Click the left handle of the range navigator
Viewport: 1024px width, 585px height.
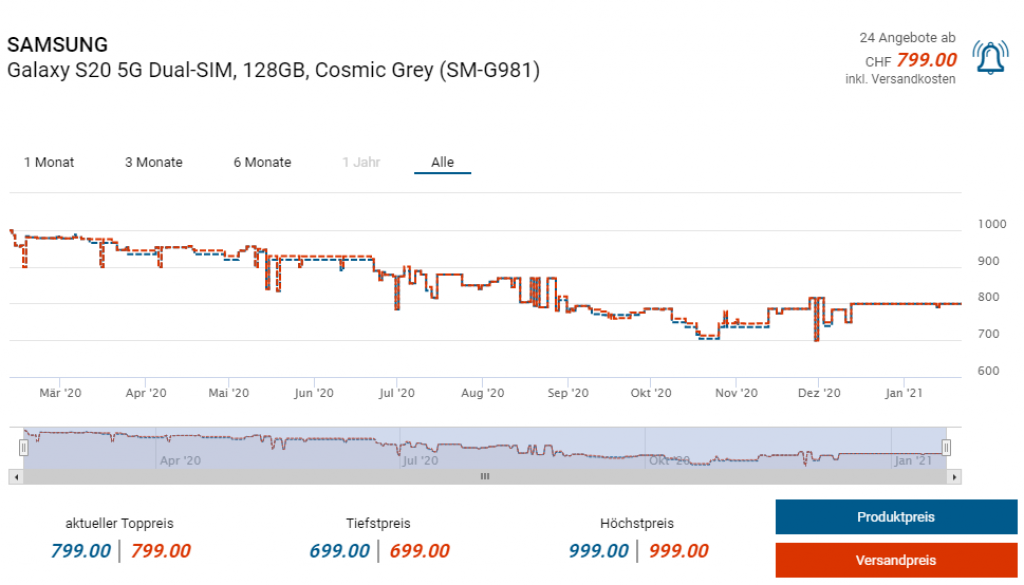(x=22, y=447)
